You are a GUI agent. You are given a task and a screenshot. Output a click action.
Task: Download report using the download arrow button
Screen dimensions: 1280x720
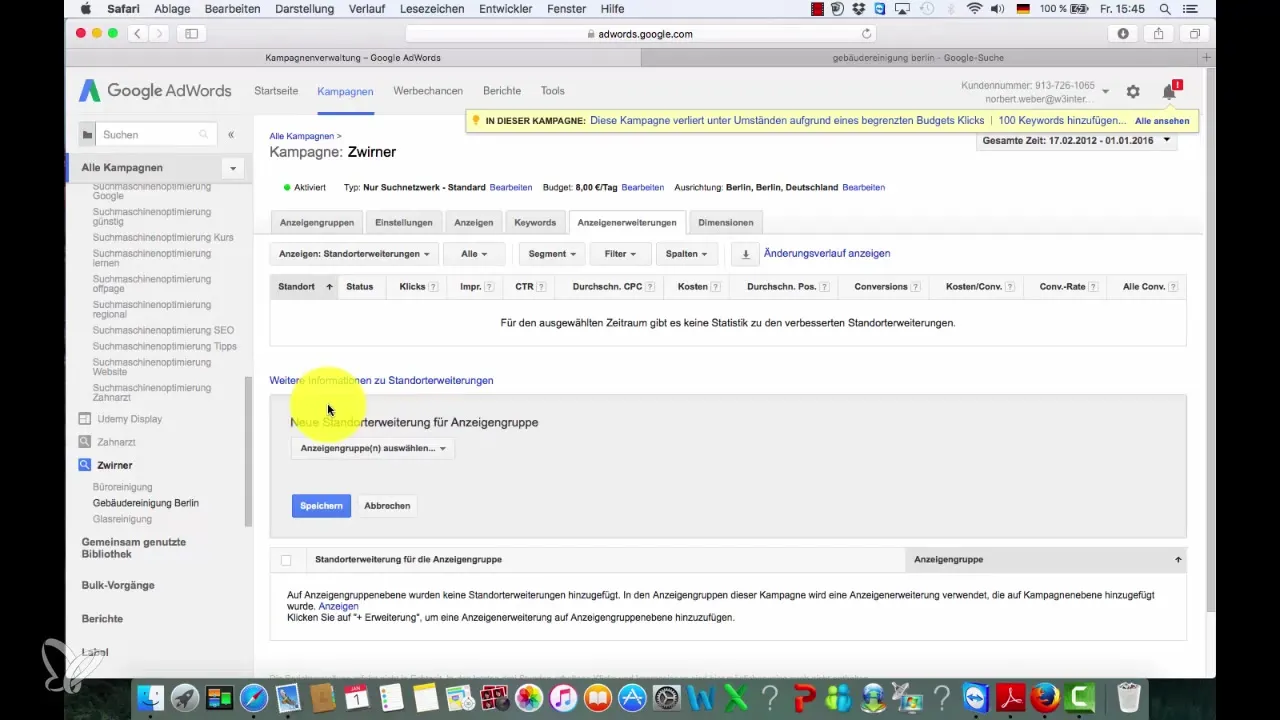(x=745, y=254)
